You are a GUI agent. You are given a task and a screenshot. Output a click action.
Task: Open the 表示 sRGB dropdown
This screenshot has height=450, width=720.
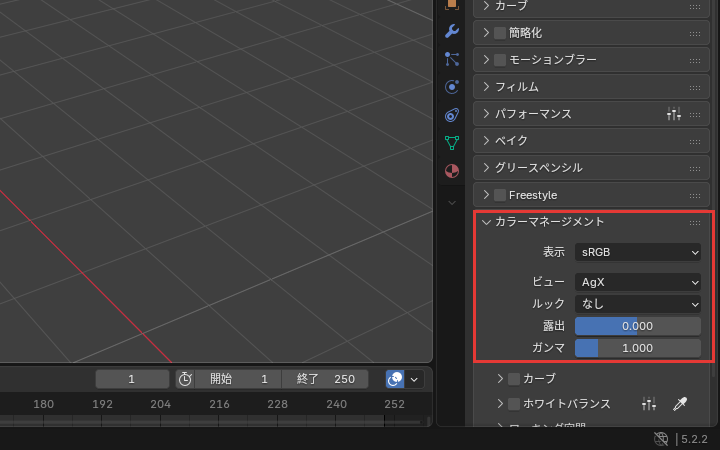point(638,252)
